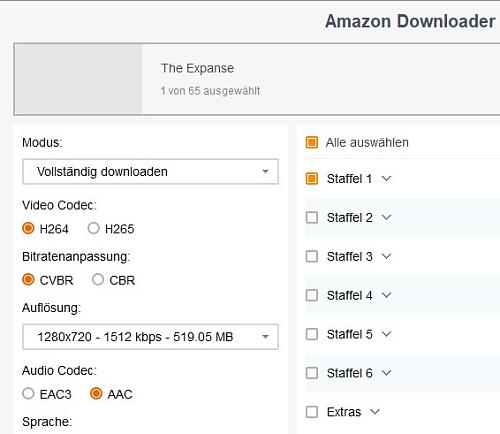Select the AAC audio codec
The width and height of the screenshot is (500, 434).
coord(96,394)
